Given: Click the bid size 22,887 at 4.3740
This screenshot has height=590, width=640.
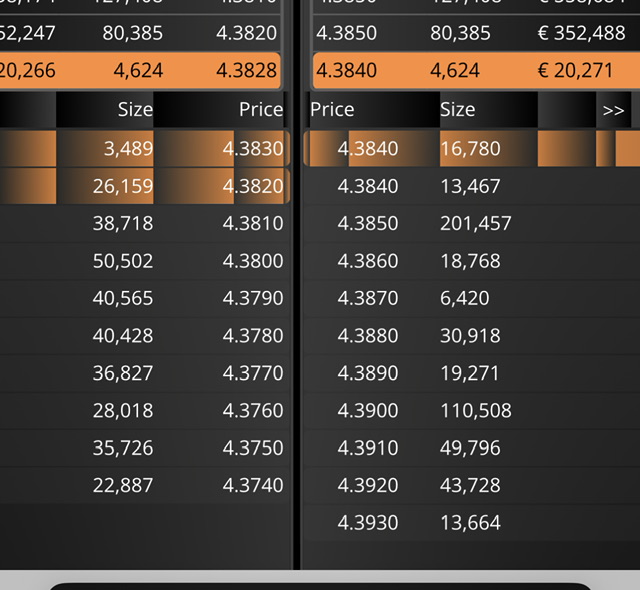Looking at the screenshot, I should click(123, 485).
